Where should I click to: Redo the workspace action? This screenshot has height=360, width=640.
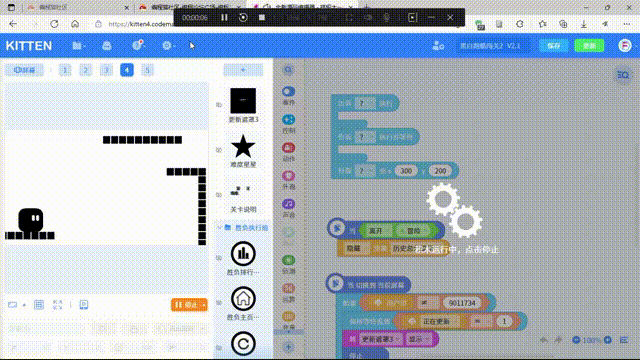(558, 340)
